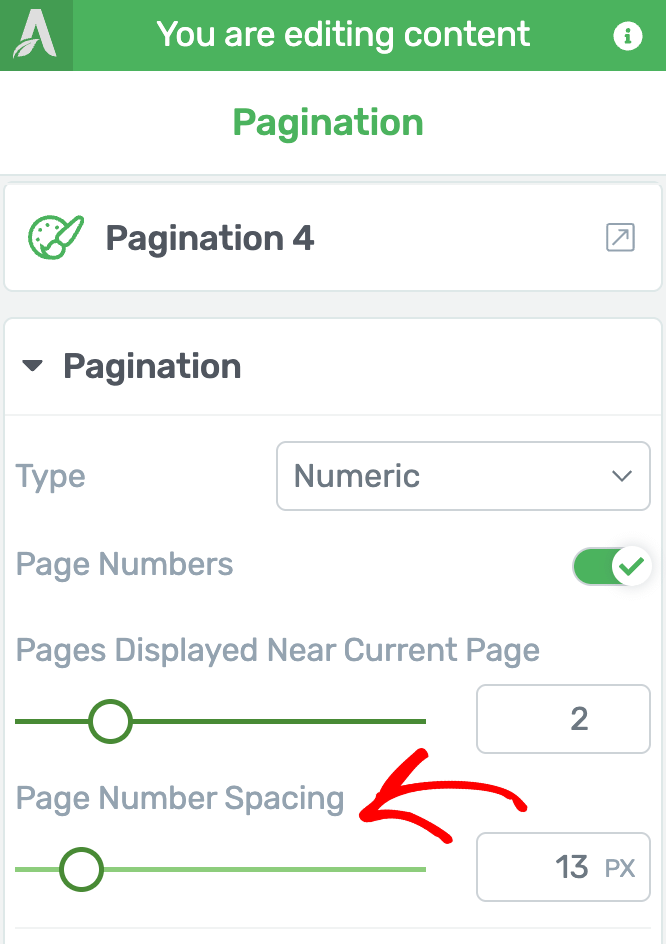Toggle the Page Numbers switch off
This screenshot has height=944, width=666.
click(611, 566)
